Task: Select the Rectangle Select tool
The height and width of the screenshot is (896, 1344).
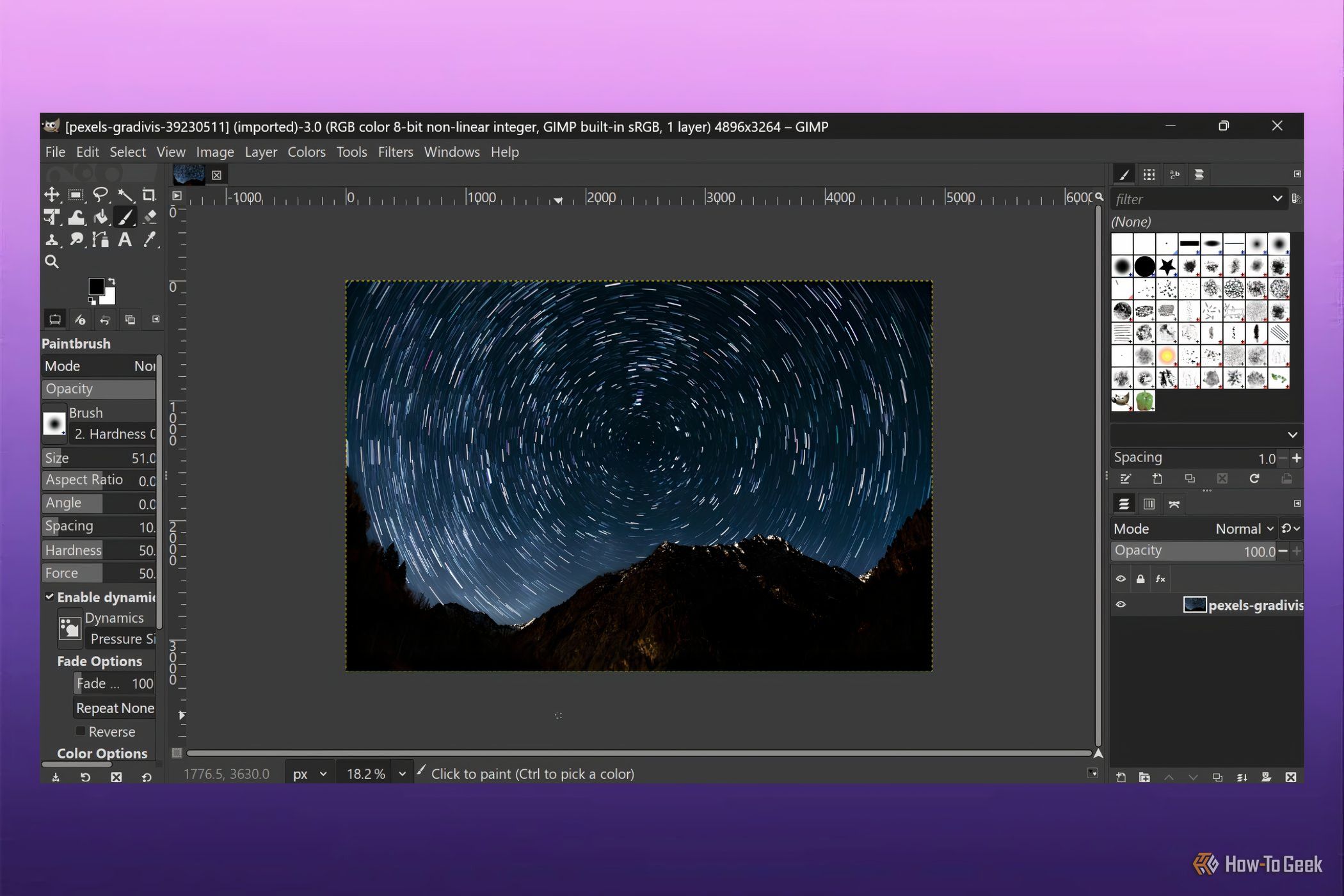Action: click(76, 195)
